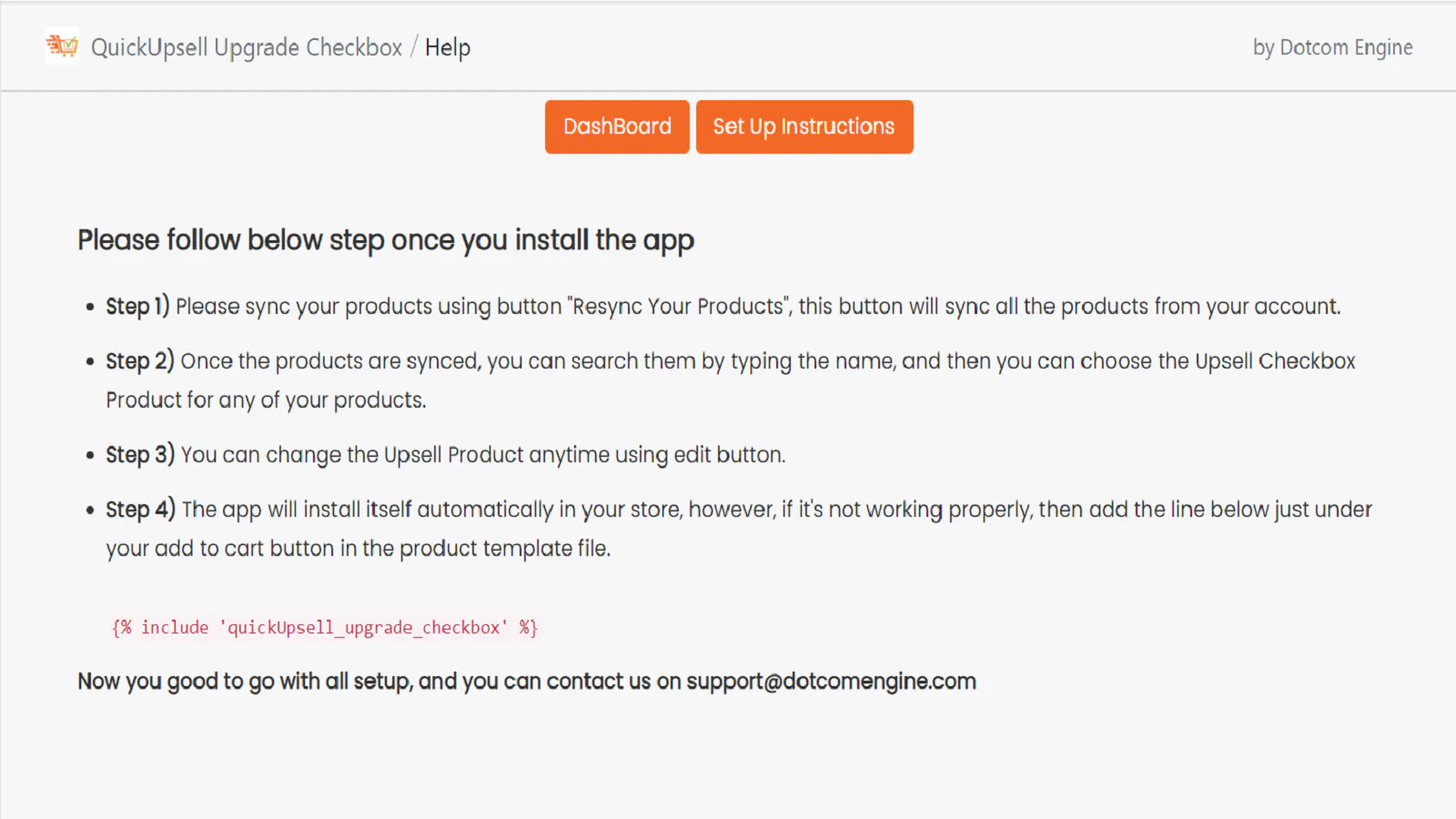Click the bullet point beside Step 1
This screenshot has width=1456, height=819.
point(90,308)
